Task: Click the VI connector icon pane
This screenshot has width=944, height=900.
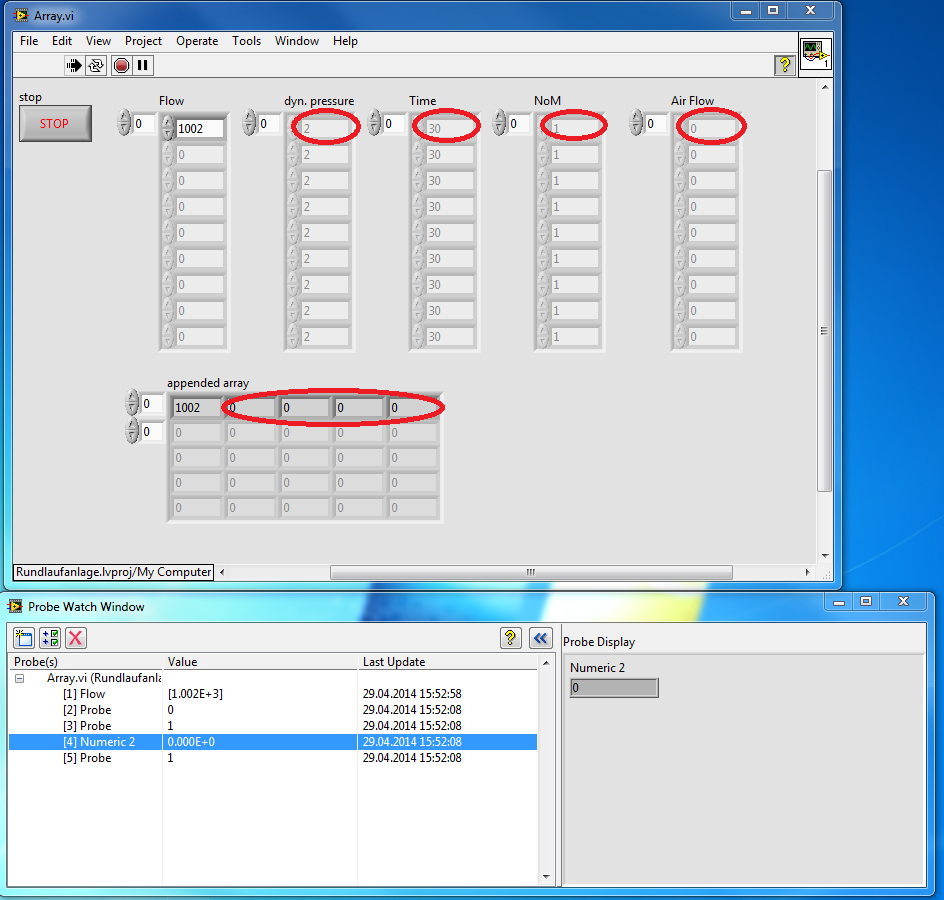Action: coord(816,54)
